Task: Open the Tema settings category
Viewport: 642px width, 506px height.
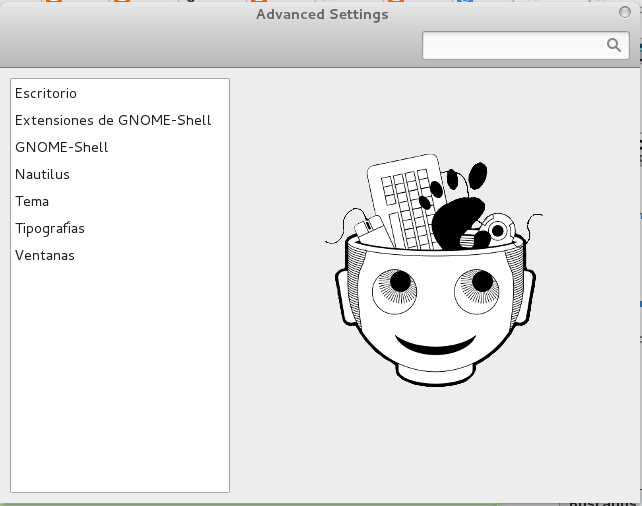Action: [x=120, y=201]
